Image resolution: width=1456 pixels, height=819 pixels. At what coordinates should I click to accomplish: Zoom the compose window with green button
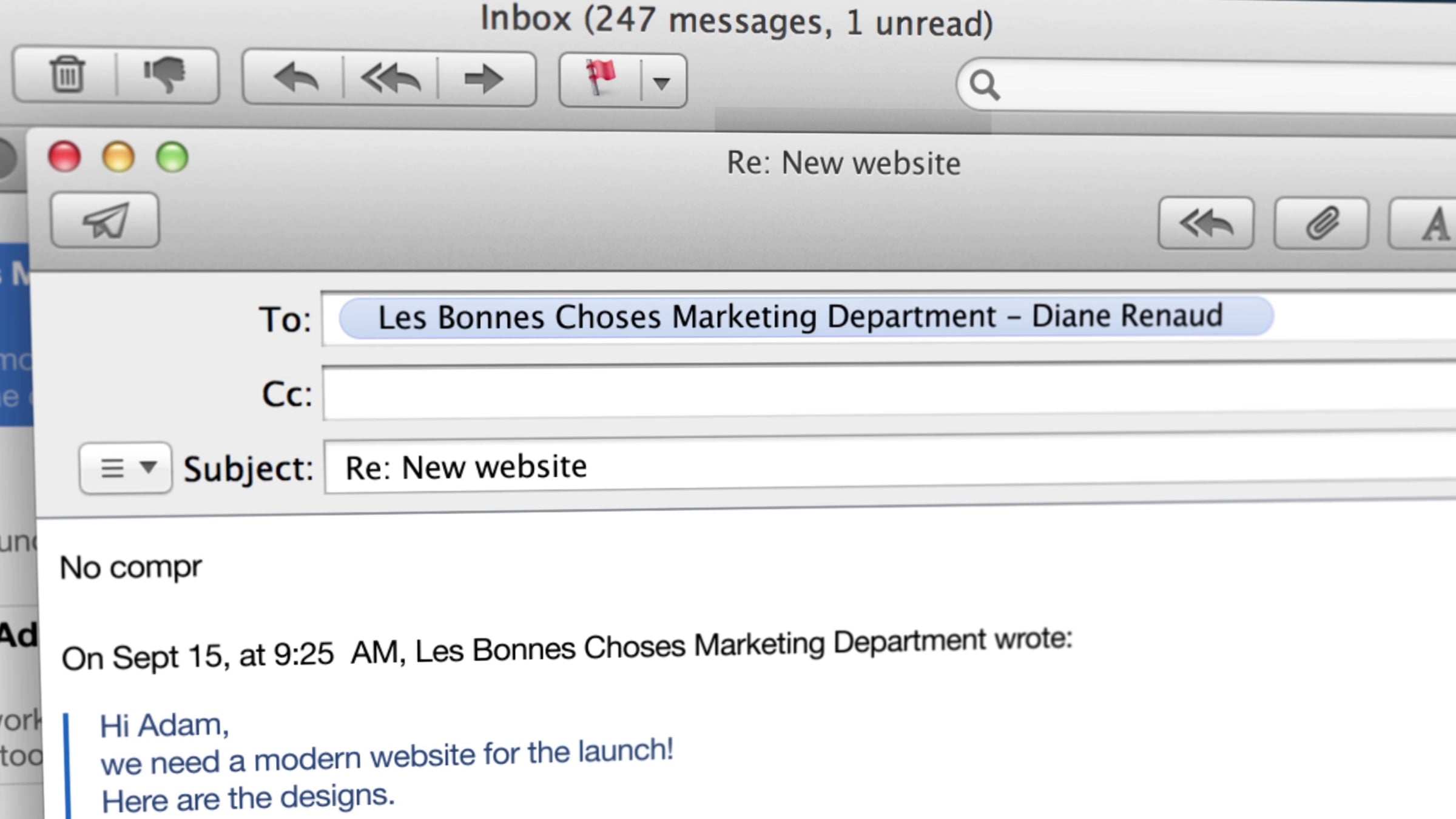tap(172, 158)
